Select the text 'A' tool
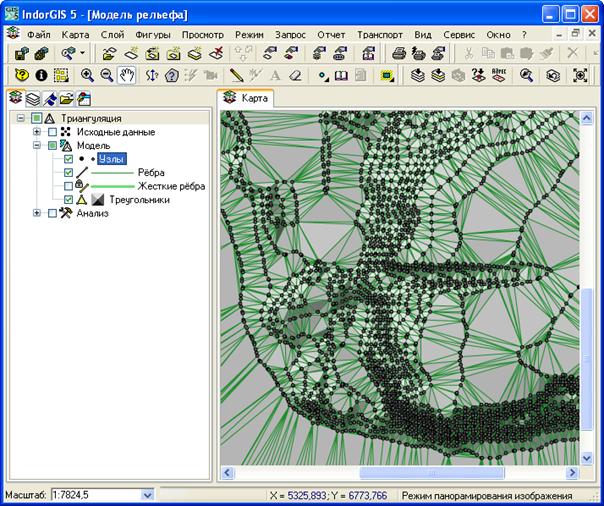Image resolution: width=604 pixels, height=506 pixels. point(275,74)
